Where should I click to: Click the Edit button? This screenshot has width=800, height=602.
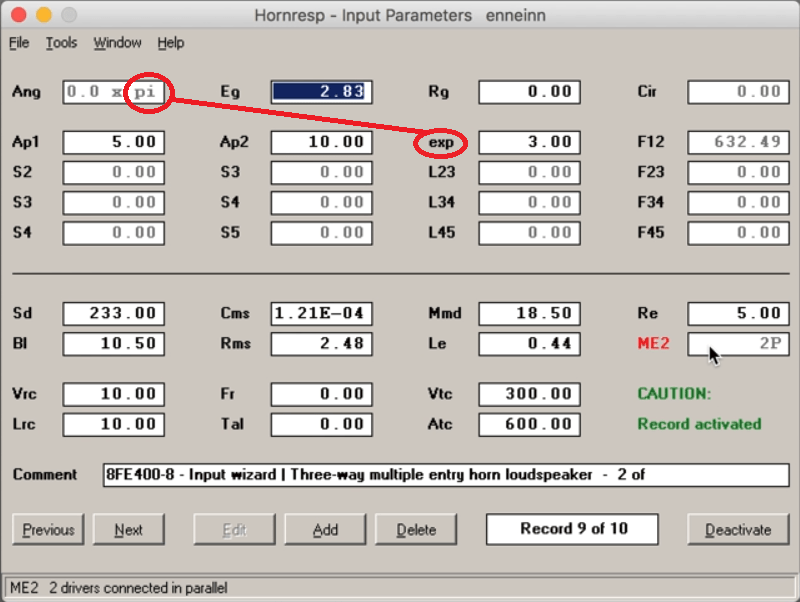[x=234, y=530]
